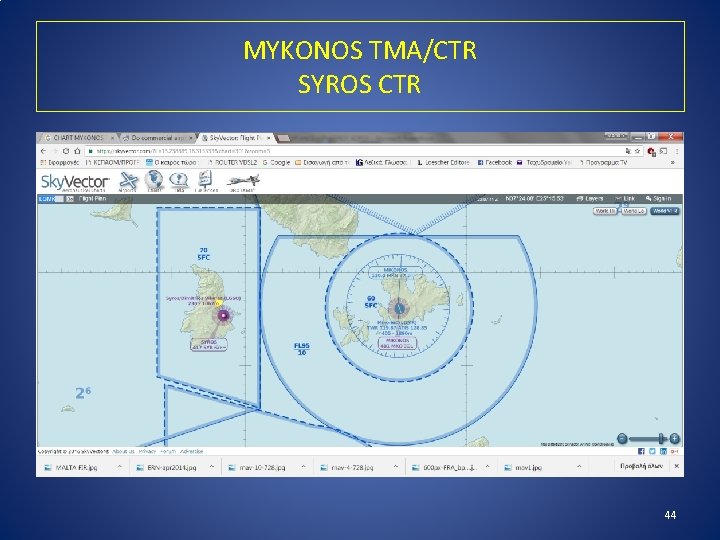
Task: Click the SkyVector aircraft DROTAMs icon
Action: [242, 181]
